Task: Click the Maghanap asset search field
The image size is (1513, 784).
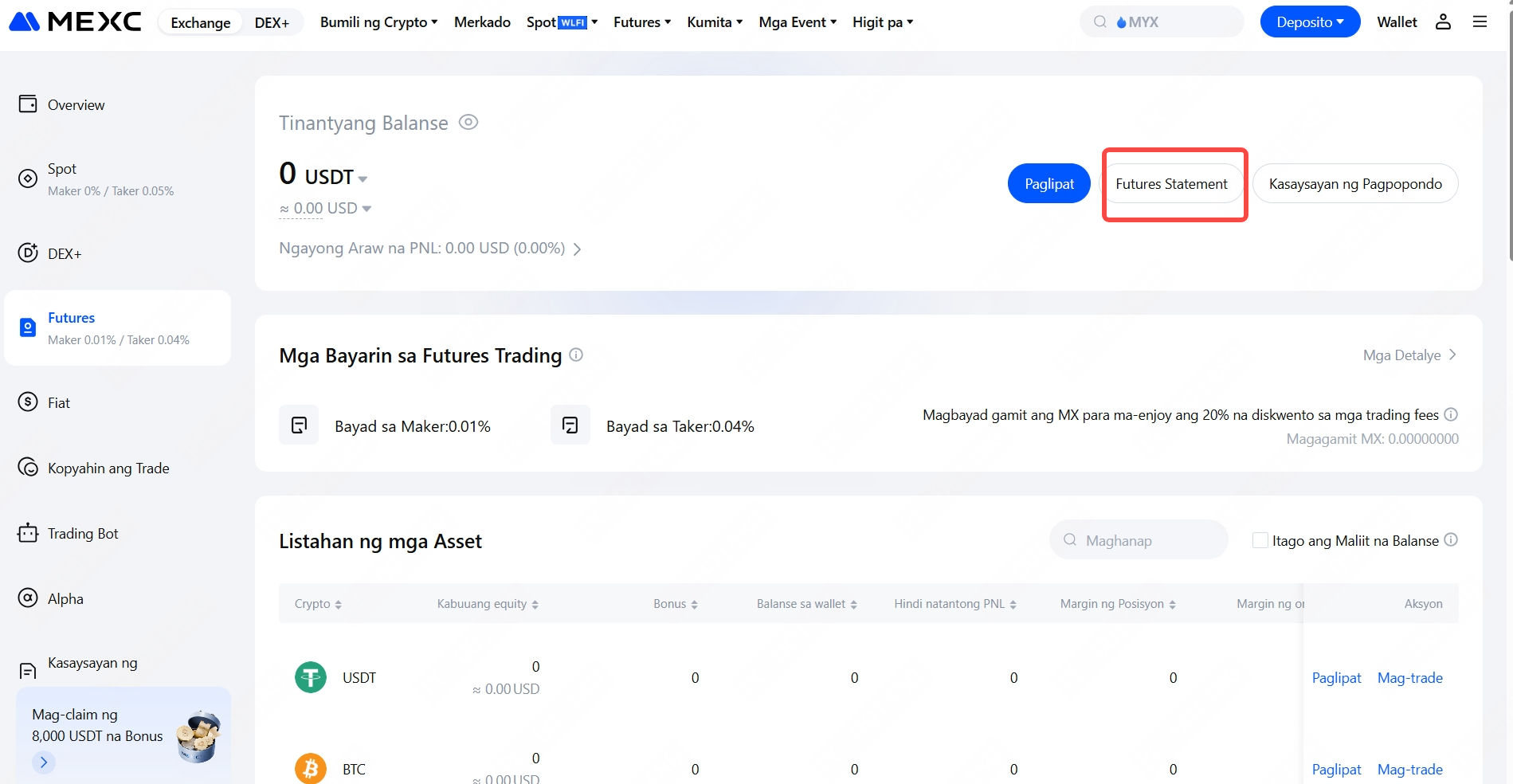Action: point(1139,540)
